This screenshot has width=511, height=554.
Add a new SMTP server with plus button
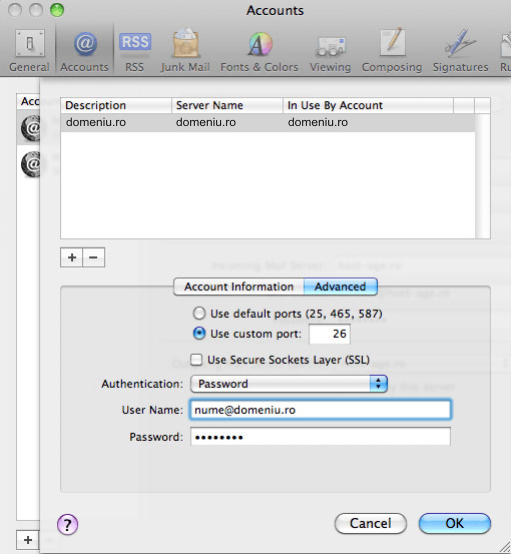[72, 257]
